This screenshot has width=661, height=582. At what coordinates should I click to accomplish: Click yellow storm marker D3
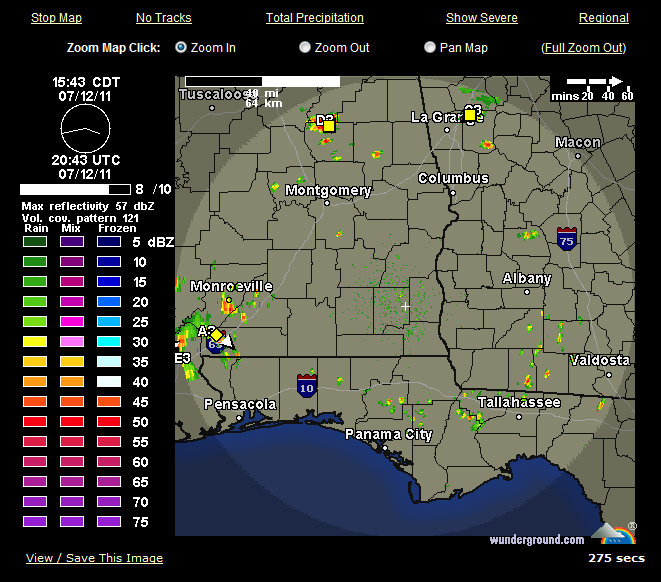click(x=329, y=126)
